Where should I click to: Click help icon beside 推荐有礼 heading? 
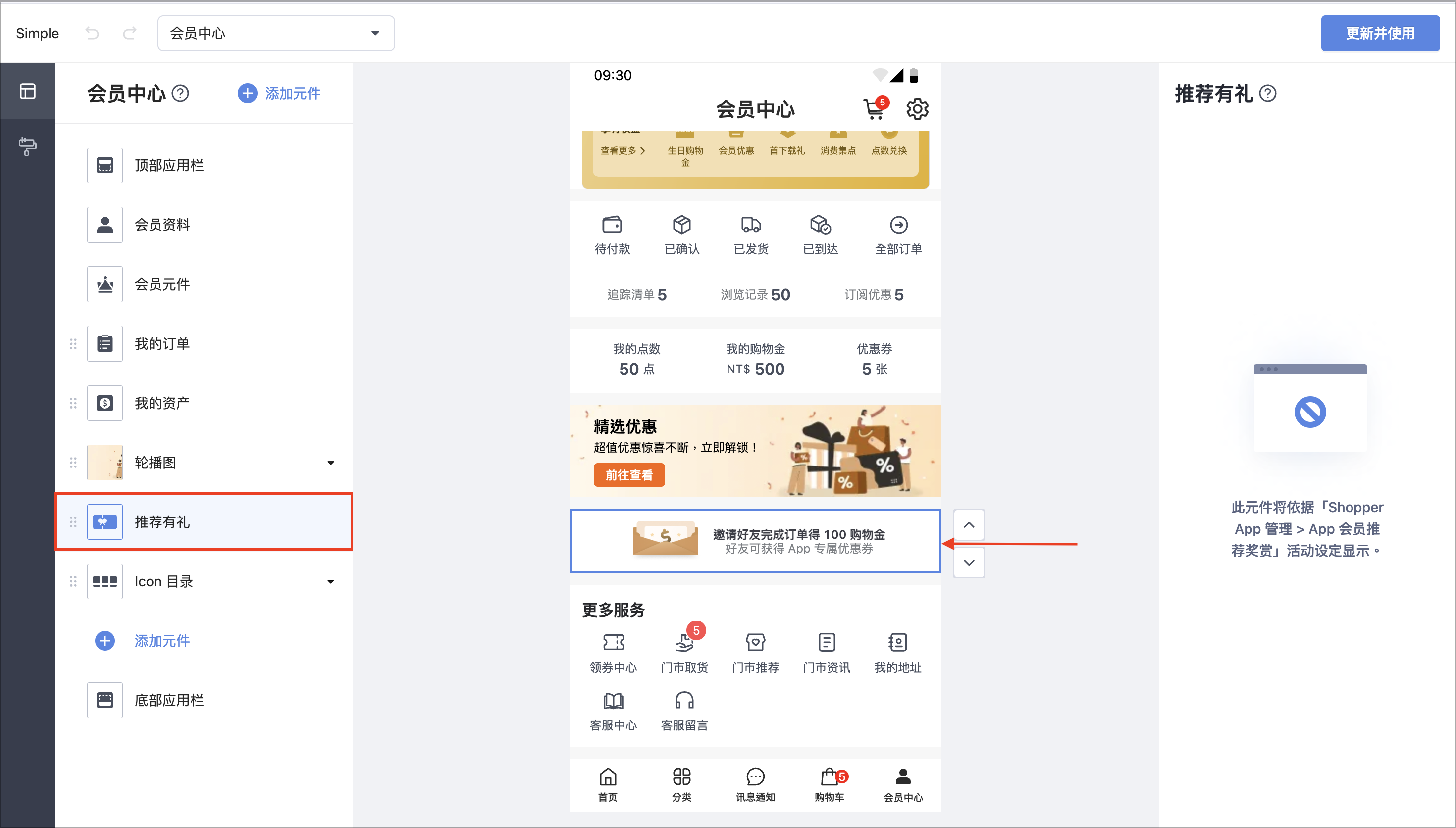point(1268,93)
